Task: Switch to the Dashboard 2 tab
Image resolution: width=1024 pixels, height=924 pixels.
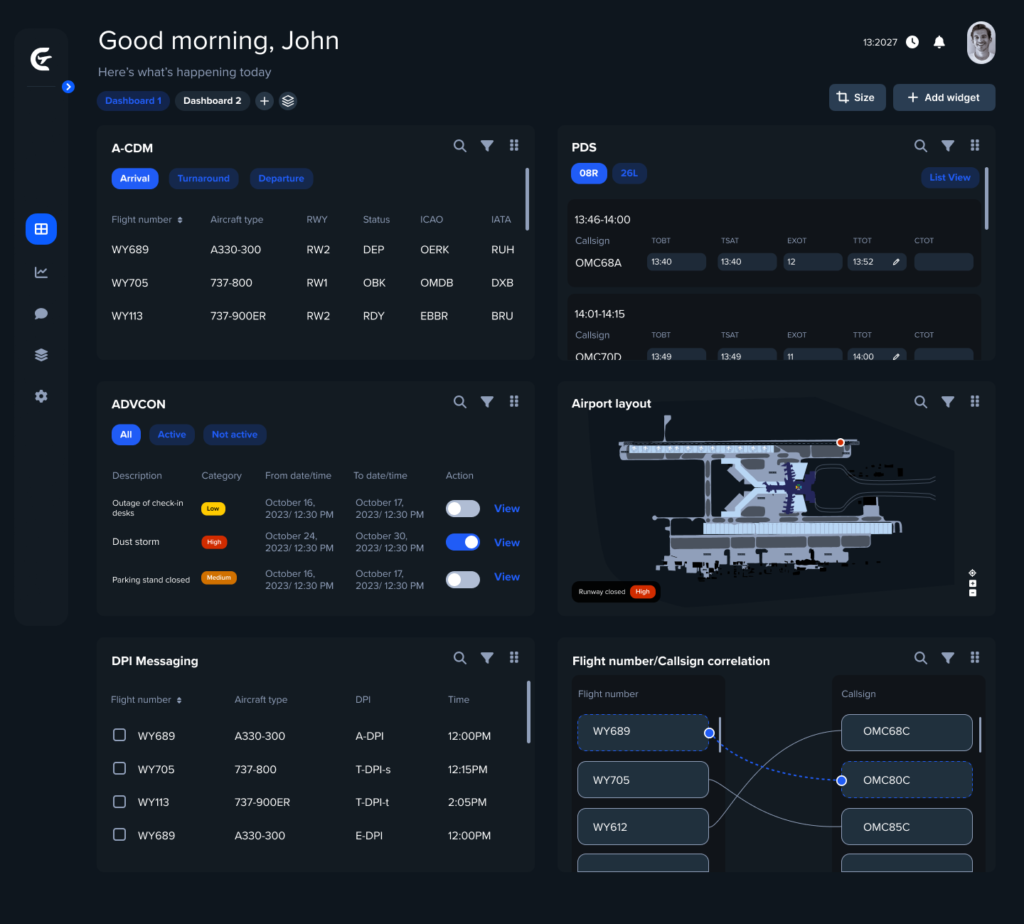Action: tap(212, 101)
